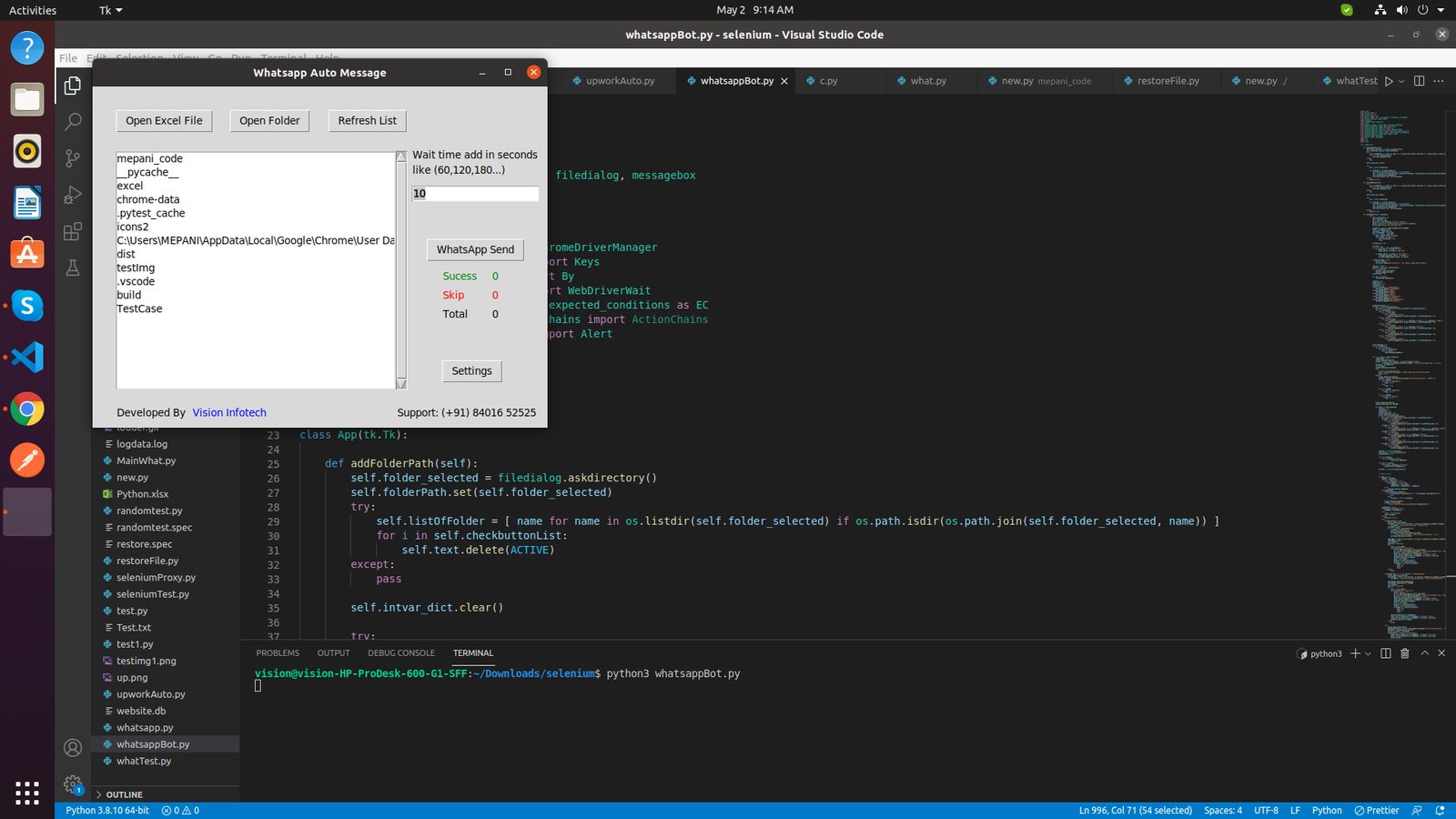1456x819 pixels.
Task: Open the DEBUG CONSOLE panel tab
Action: [401, 653]
